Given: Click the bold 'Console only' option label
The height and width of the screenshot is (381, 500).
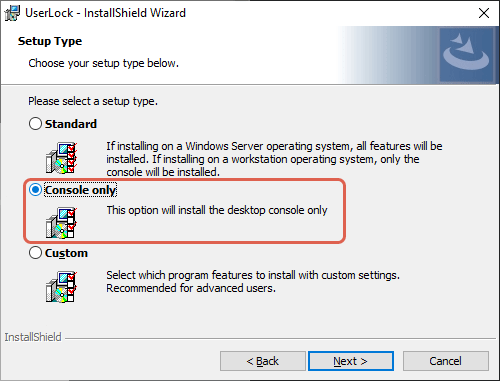Looking at the screenshot, I should pos(80,190).
